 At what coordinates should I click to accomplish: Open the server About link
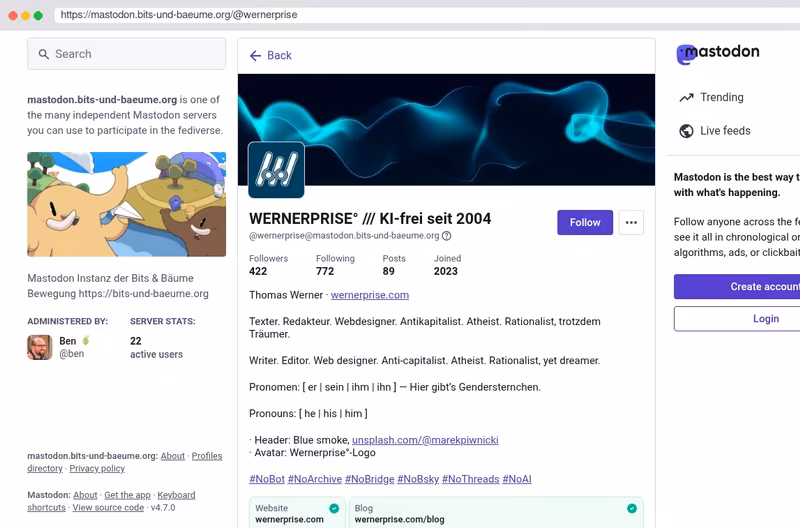click(172, 456)
